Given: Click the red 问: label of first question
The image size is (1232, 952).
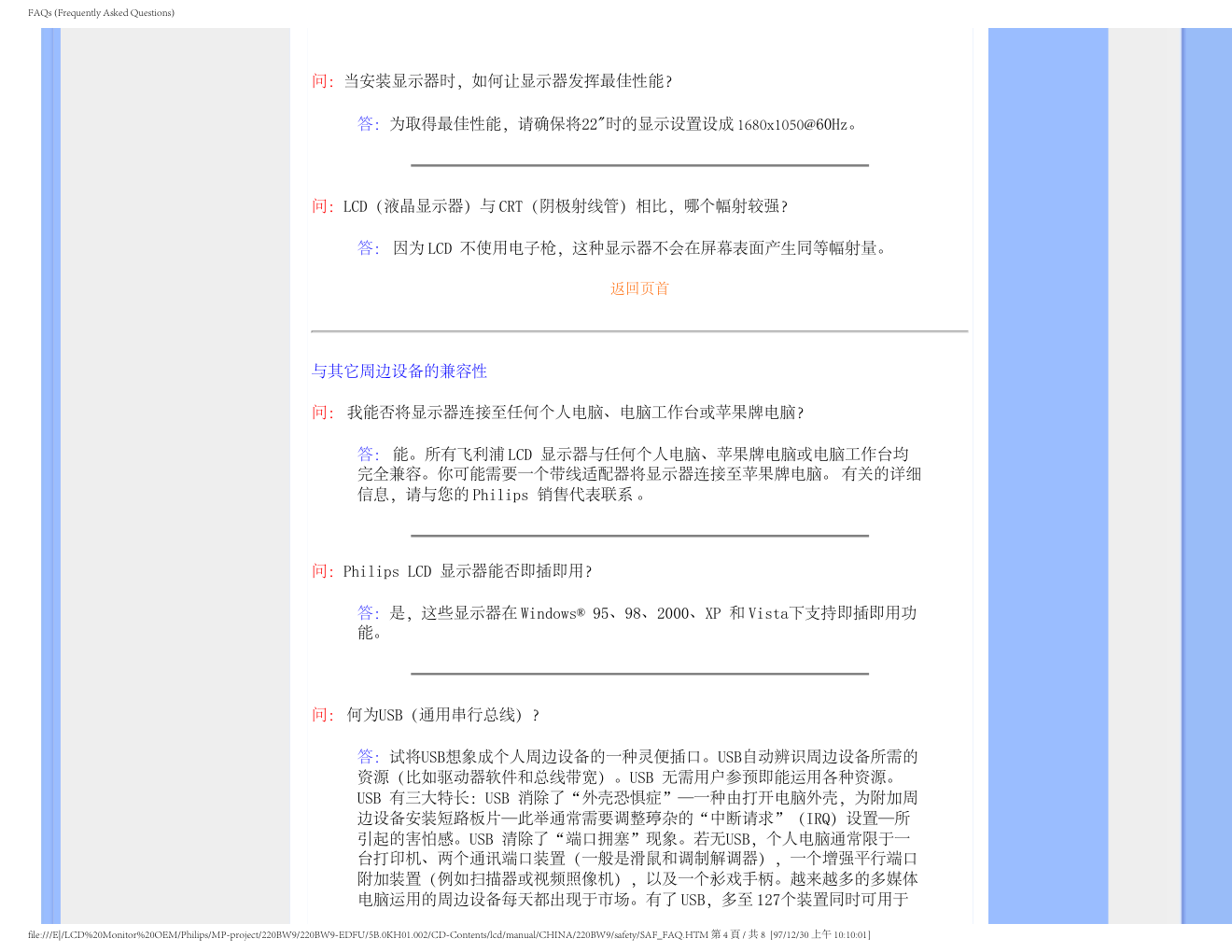Looking at the screenshot, I should coord(322,81).
